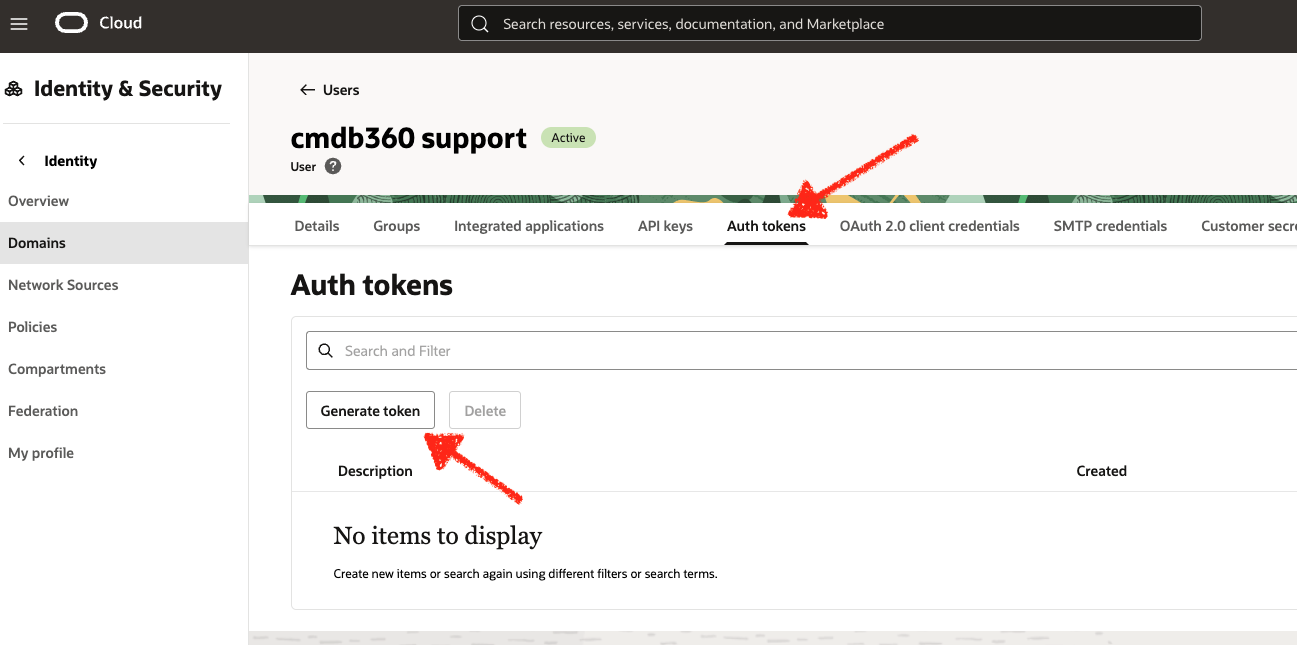Image resolution: width=1297 pixels, height=645 pixels.
Task: Open Network Sources in the sidebar
Action: point(63,285)
